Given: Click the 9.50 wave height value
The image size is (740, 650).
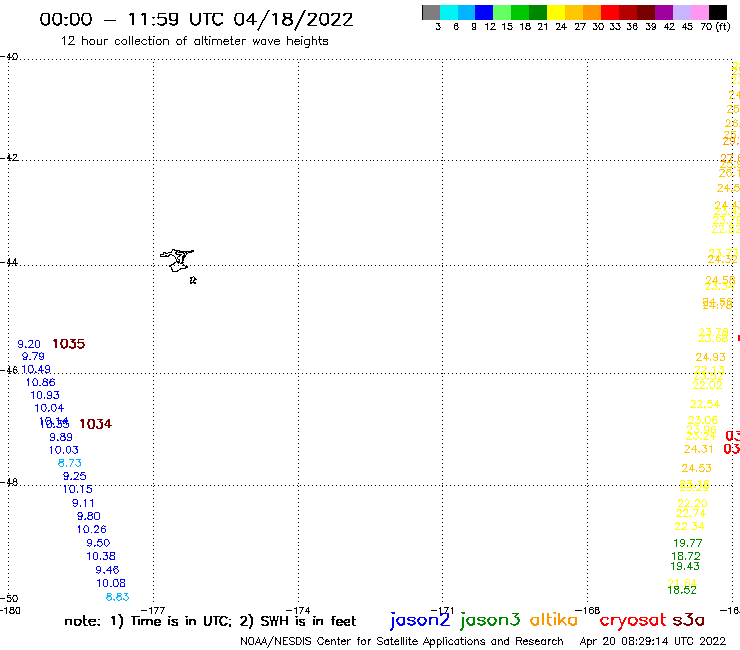Looking at the screenshot, I should click(98, 543).
